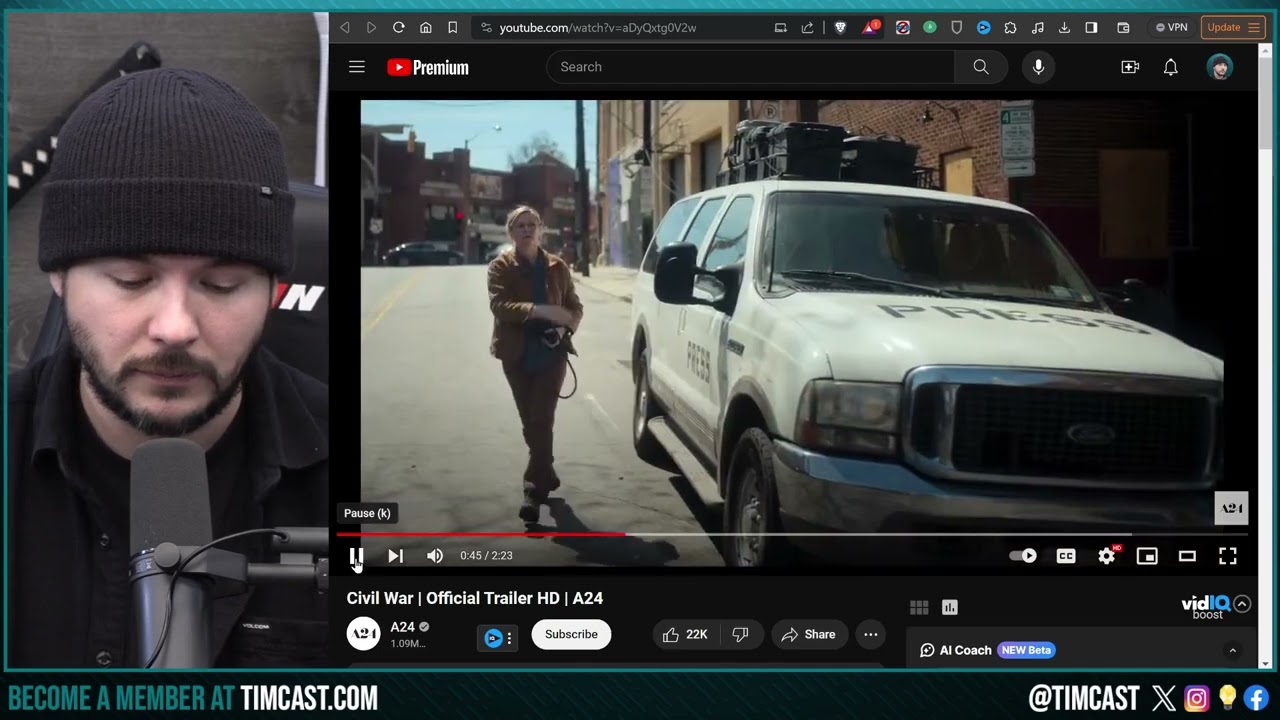Open YouTube notifications bell
The width and height of the screenshot is (1280, 720).
point(1170,66)
